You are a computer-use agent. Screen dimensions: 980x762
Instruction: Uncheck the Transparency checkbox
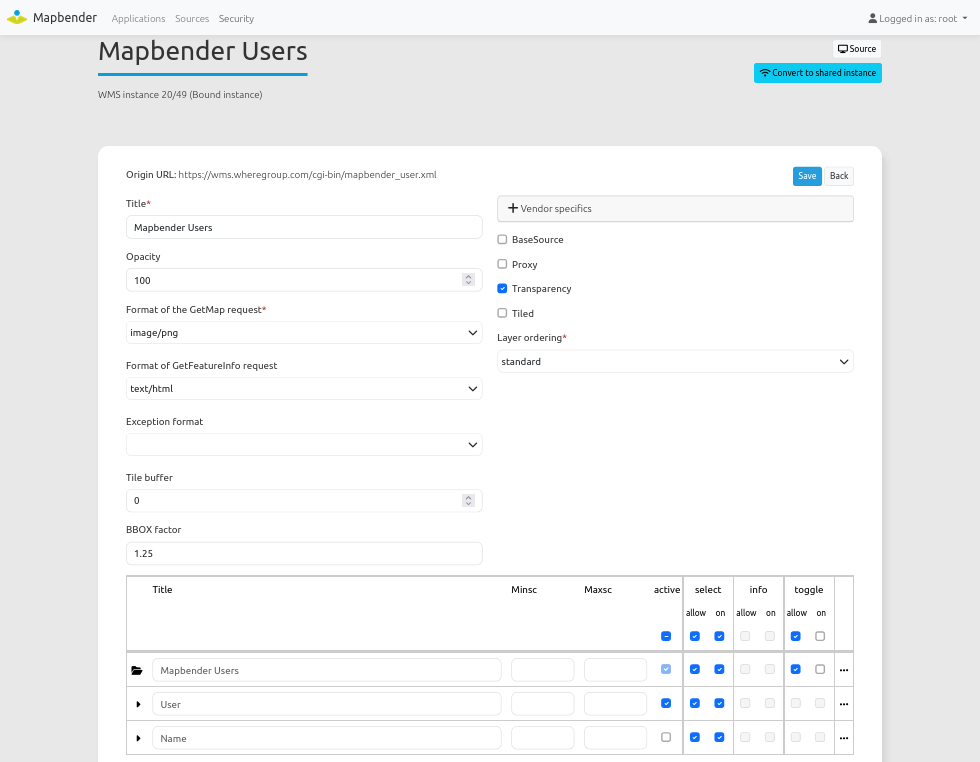[502, 288]
